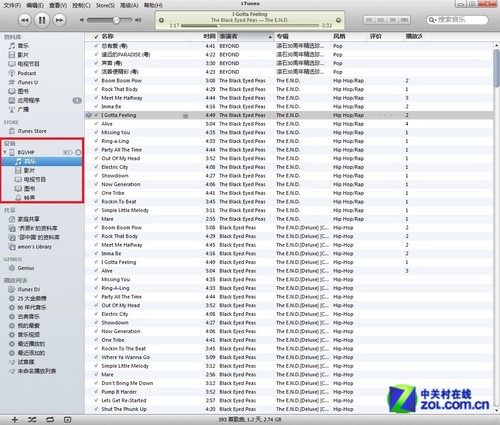Switch to song list view button
Screen dimensions: 500x425
(x=369, y=20)
